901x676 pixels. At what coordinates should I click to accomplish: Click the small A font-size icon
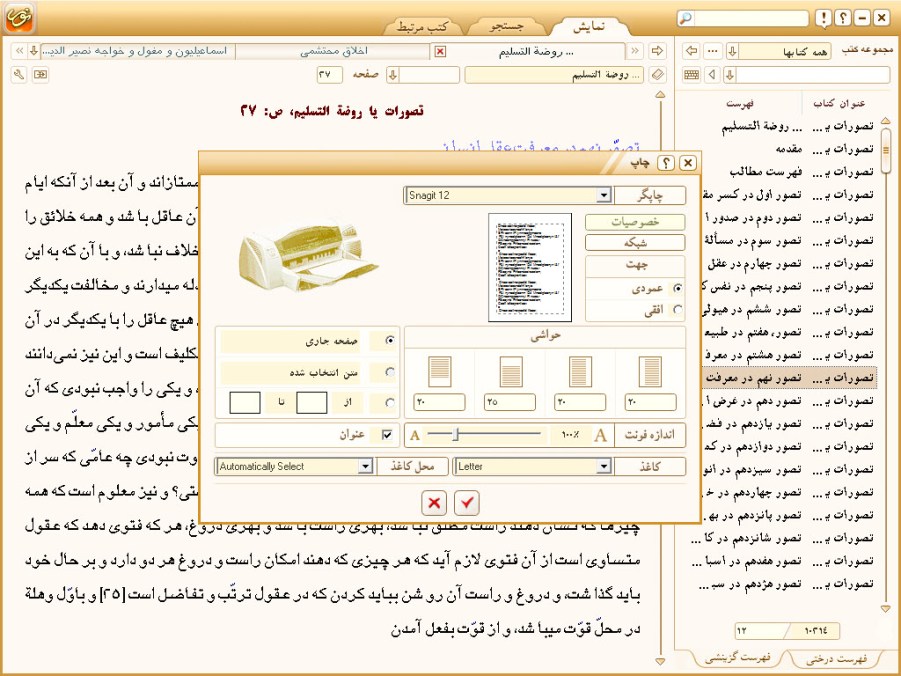415,436
